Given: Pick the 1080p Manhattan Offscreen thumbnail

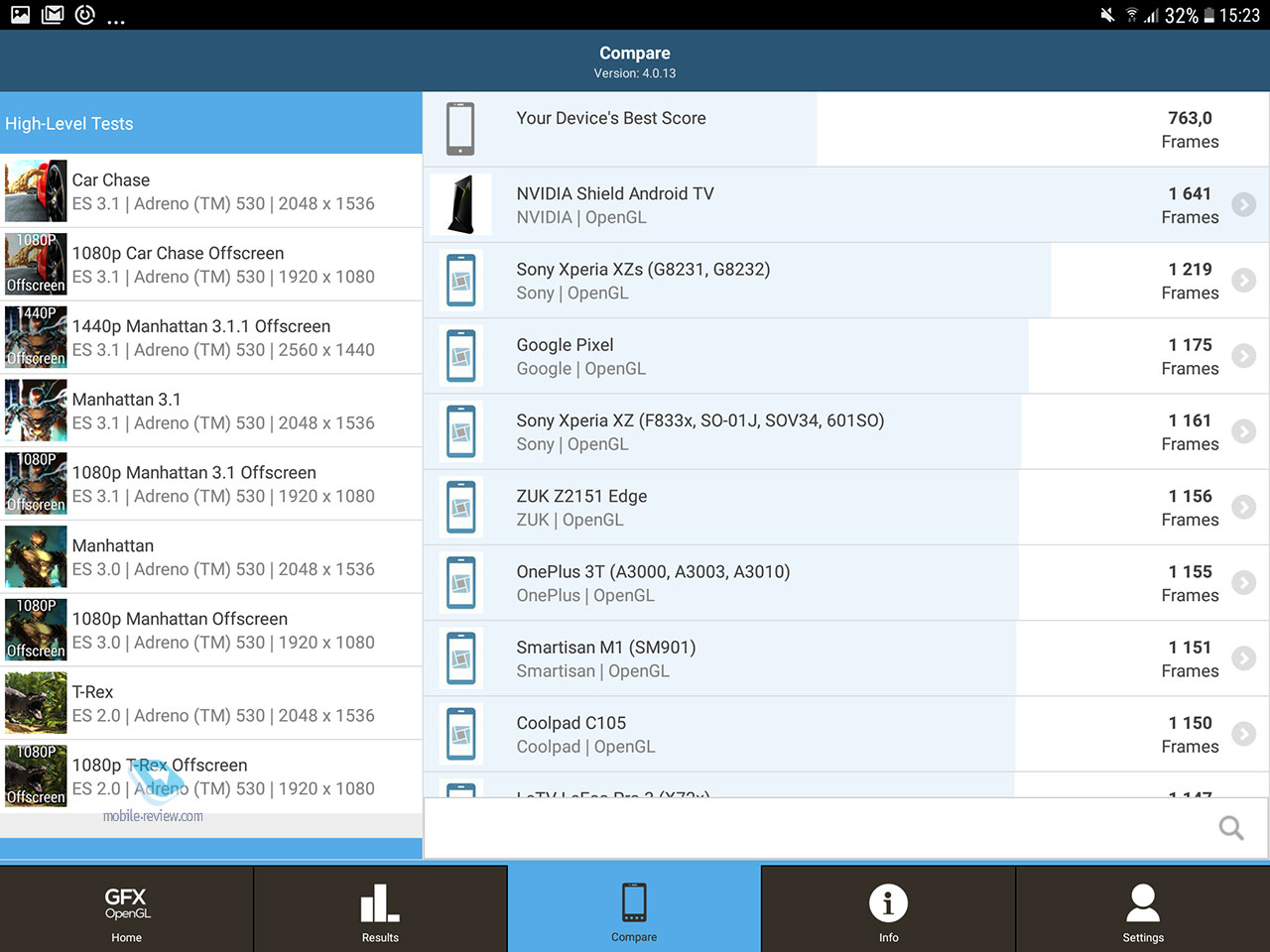Looking at the screenshot, I should pos(36,630).
